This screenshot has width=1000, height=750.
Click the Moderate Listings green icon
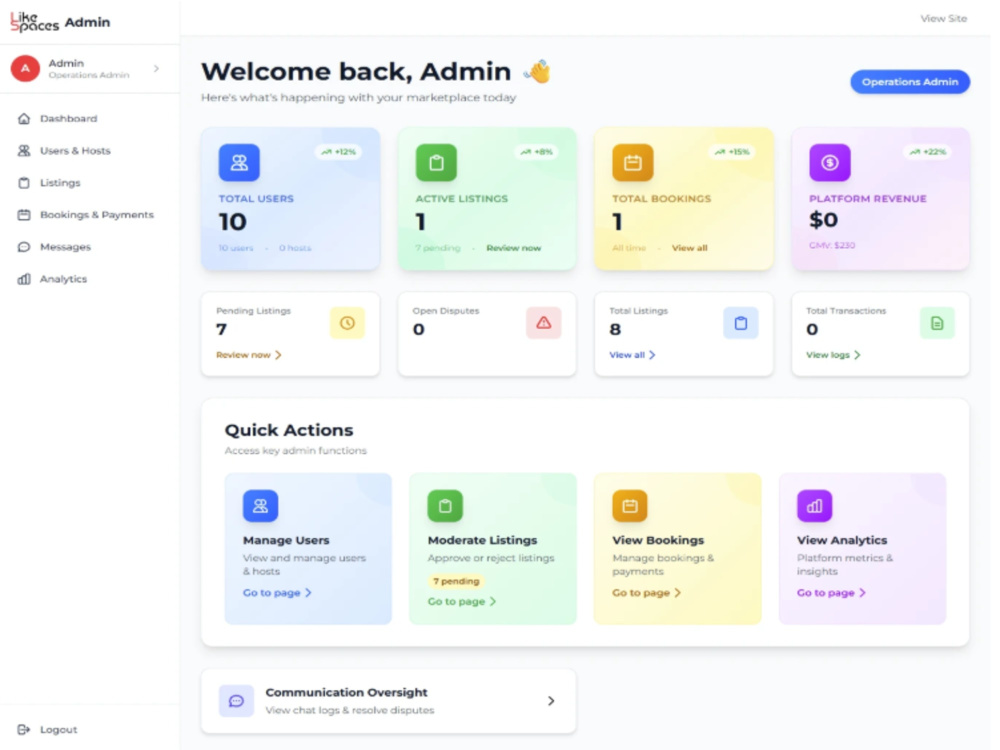pos(445,506)
